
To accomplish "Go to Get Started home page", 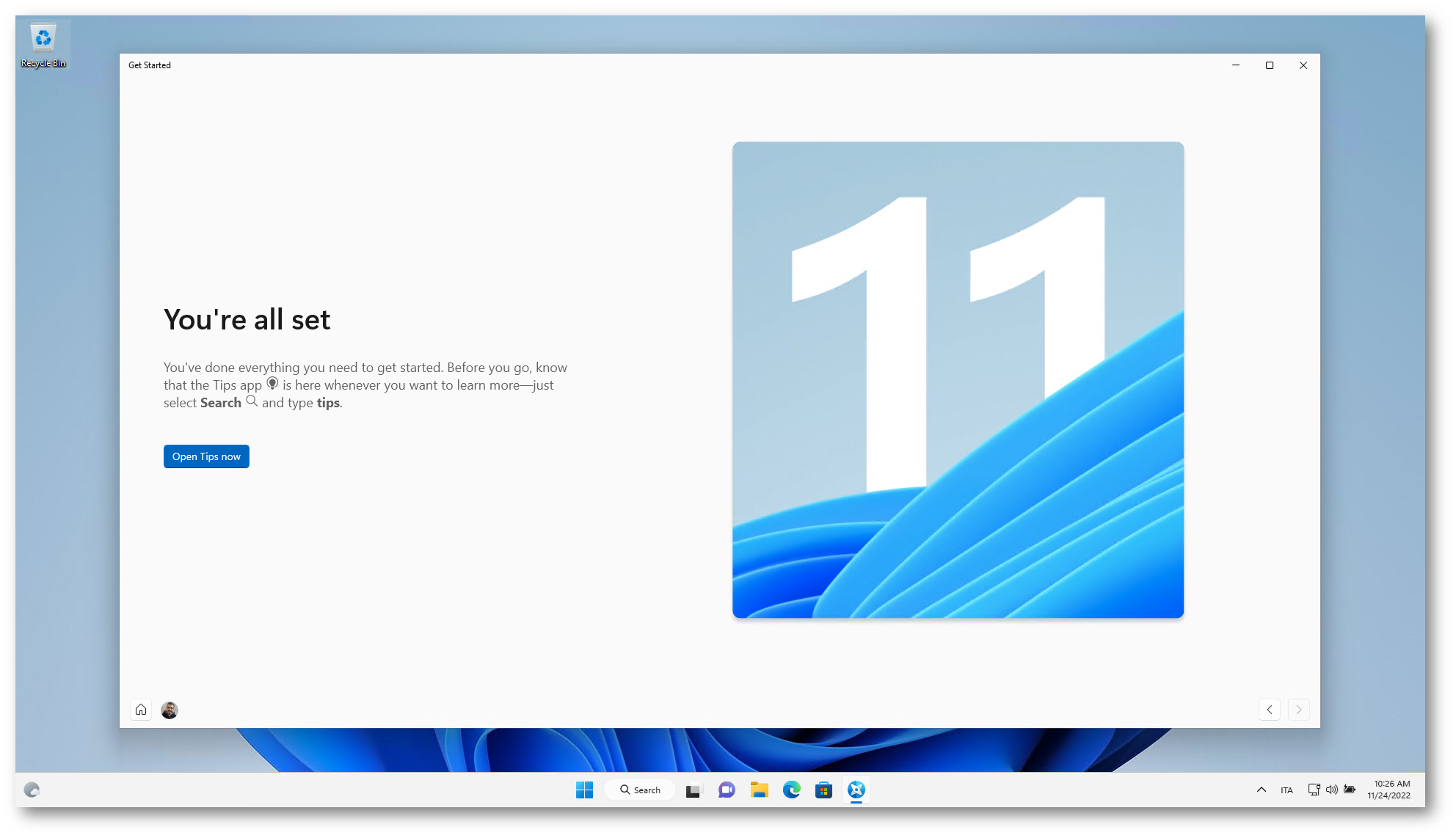I will click(x=141, y=710).
